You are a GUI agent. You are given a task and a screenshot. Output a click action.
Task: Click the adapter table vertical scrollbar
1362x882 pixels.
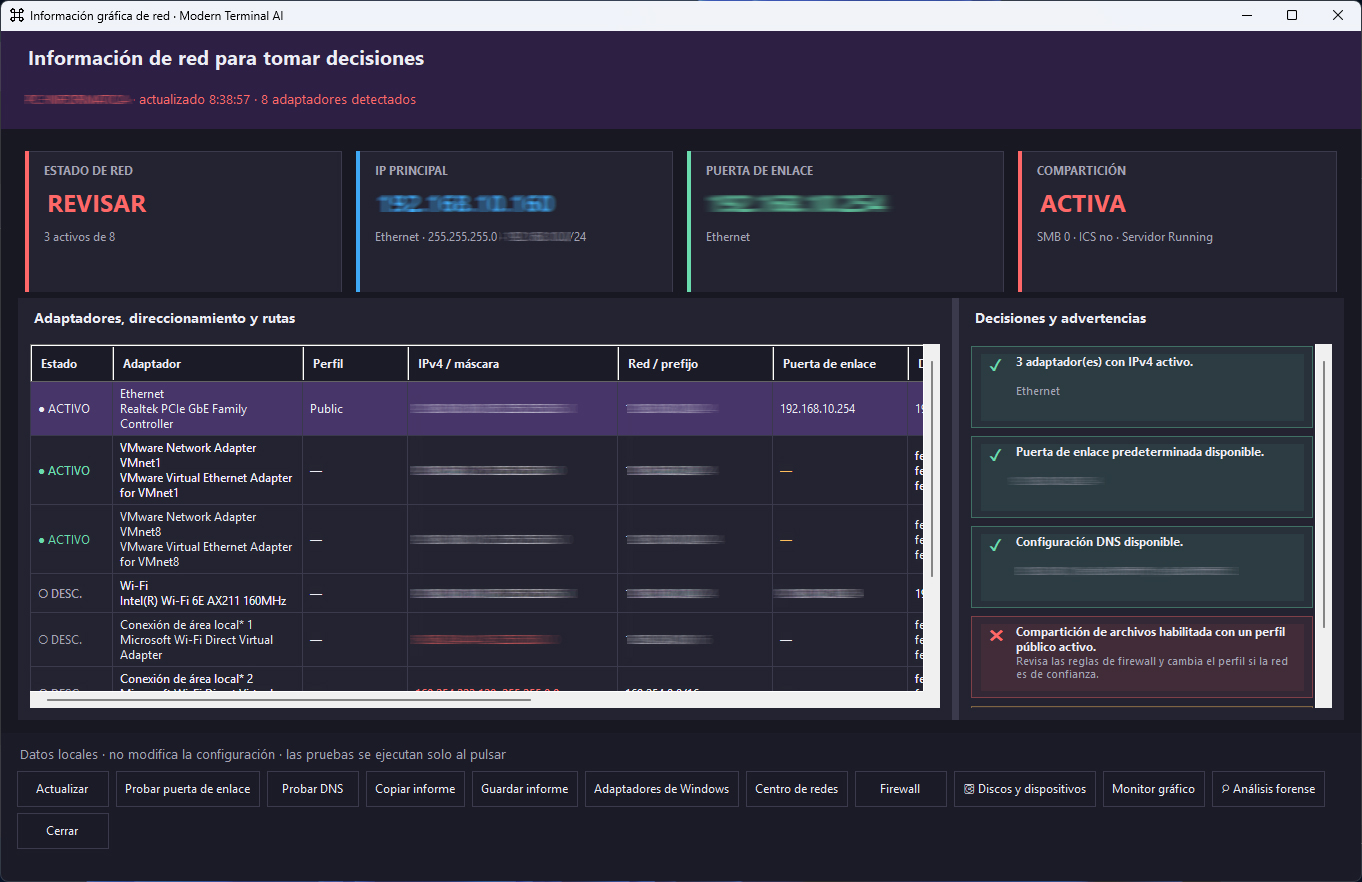(x=932, y=470)
